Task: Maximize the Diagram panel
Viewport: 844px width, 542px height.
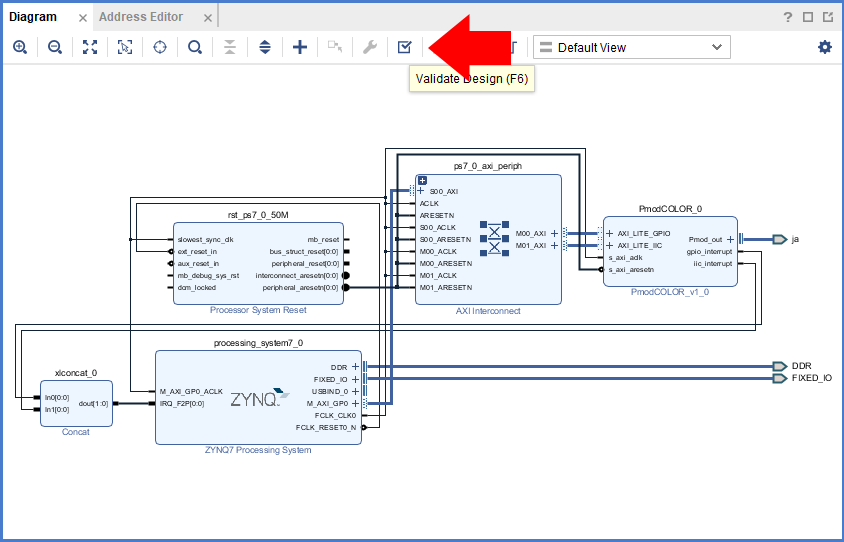Action: click(x=808, y=17)
